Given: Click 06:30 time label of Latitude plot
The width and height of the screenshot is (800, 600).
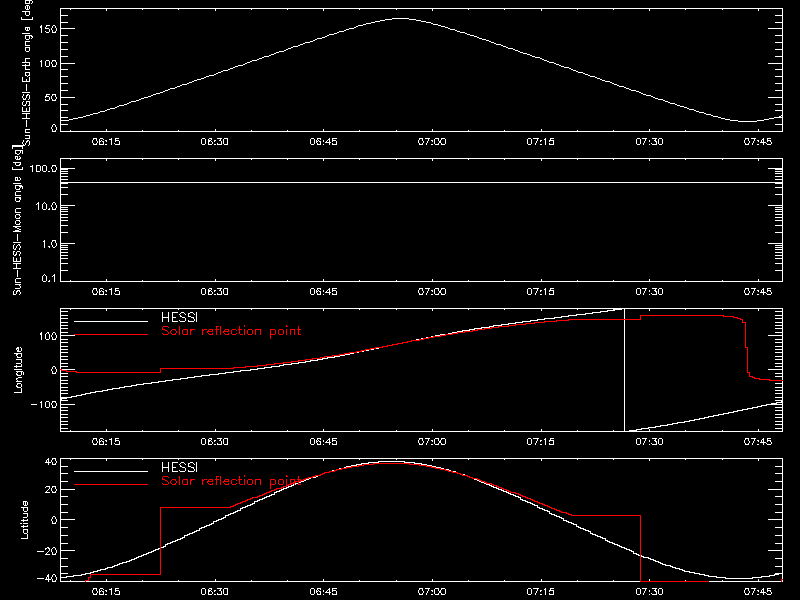Looking at the screenshot, I should coord(214,592).
